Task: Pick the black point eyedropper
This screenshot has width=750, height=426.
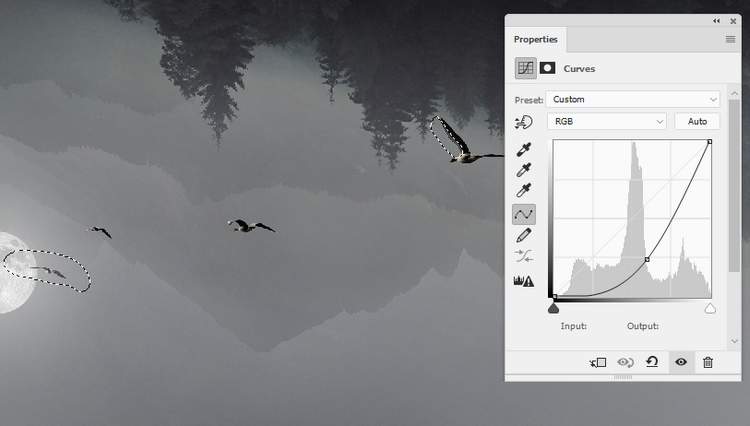Action: tap(523, 150)
